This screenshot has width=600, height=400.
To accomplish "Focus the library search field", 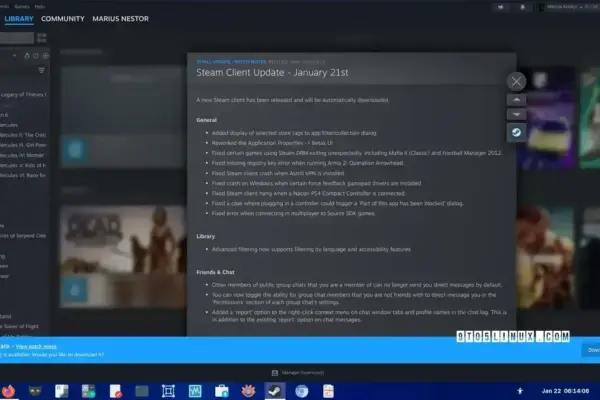I will click(17, 38).
